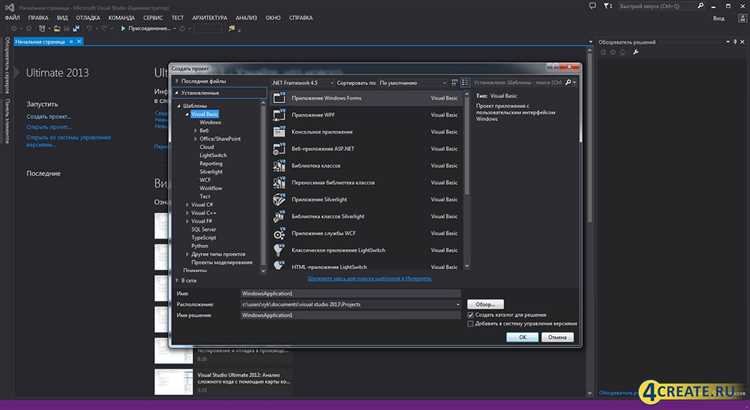Expand the 'Последние файлы' section
750x410 pixels.
click(x=176, y=81)
